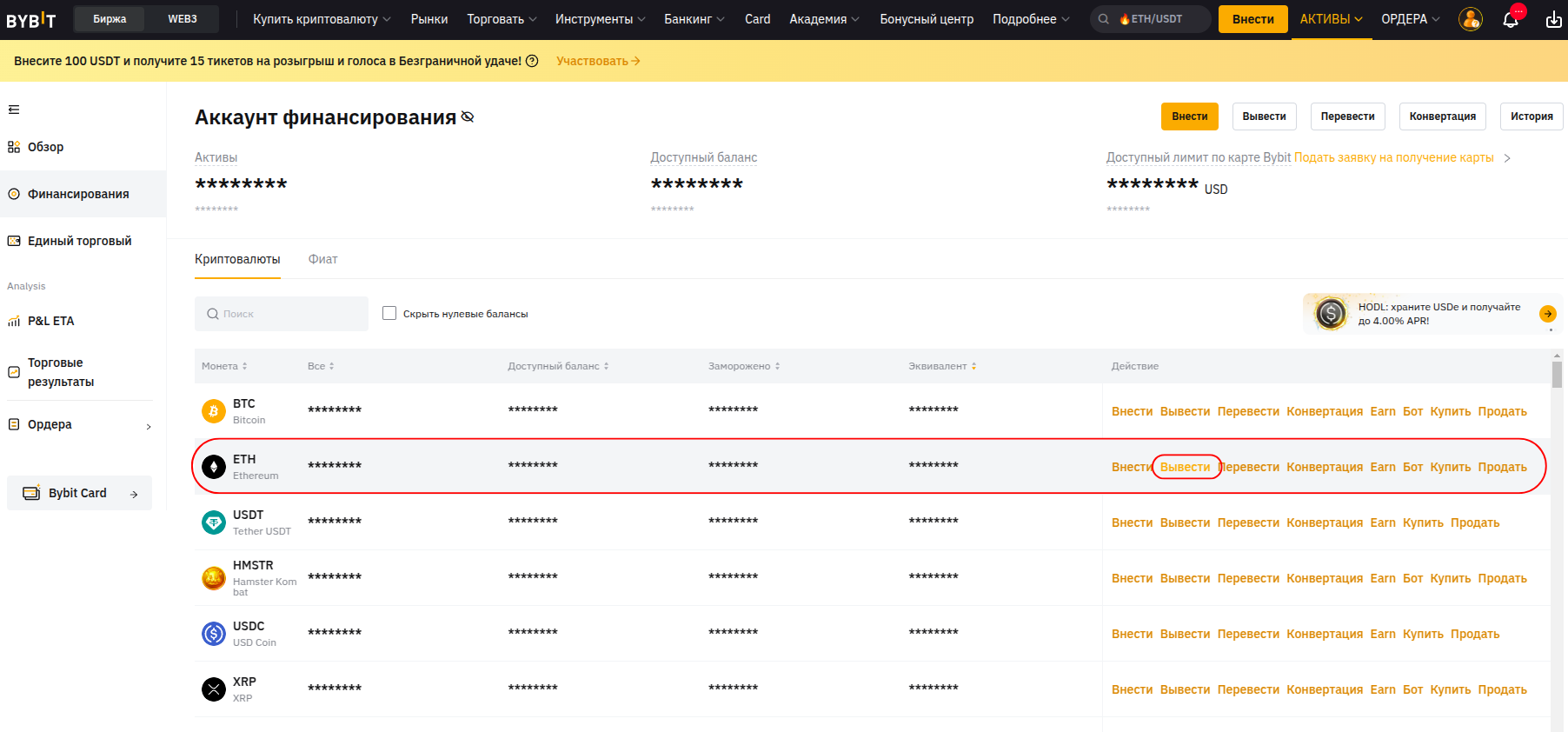Click the P&L ETA chart icon
Viewport: 1568px width, 732px height.
click(x=14, y=321)
